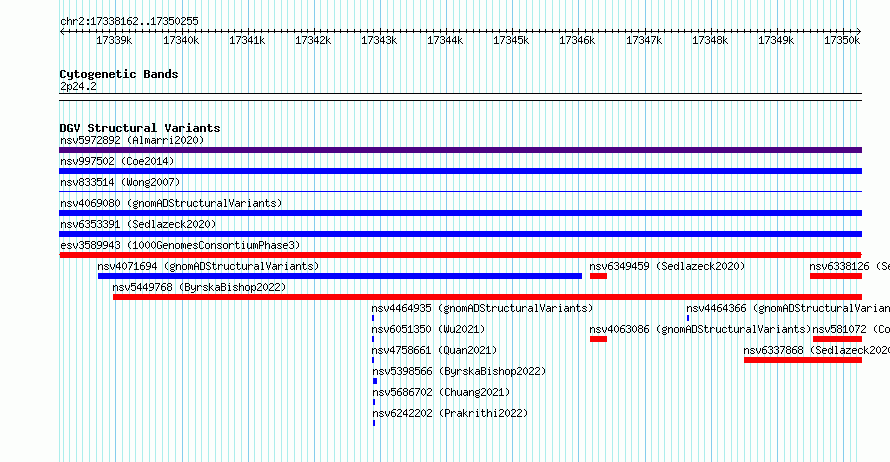The image size is (890, 462).
Task: Select the red nsv6337868 variant bar
Action: (803, 360)
